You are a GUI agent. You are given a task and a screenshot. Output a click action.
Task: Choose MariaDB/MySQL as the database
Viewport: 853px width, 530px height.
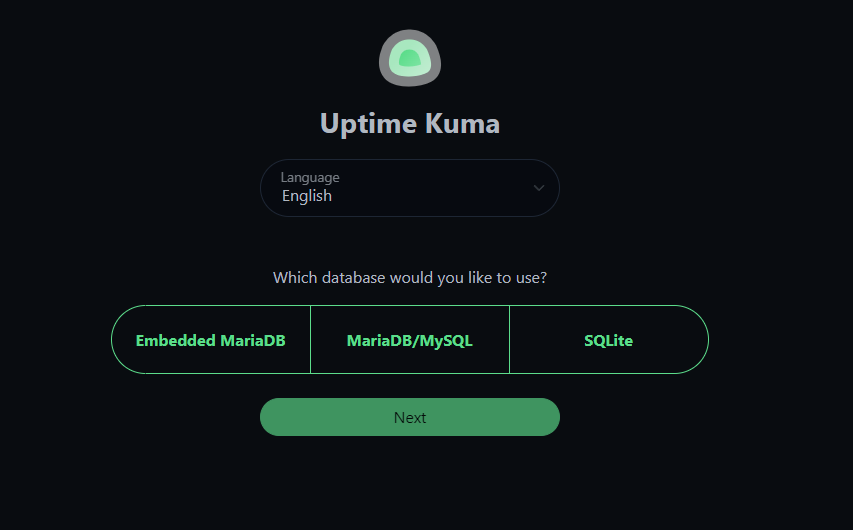tap(410, 340)
